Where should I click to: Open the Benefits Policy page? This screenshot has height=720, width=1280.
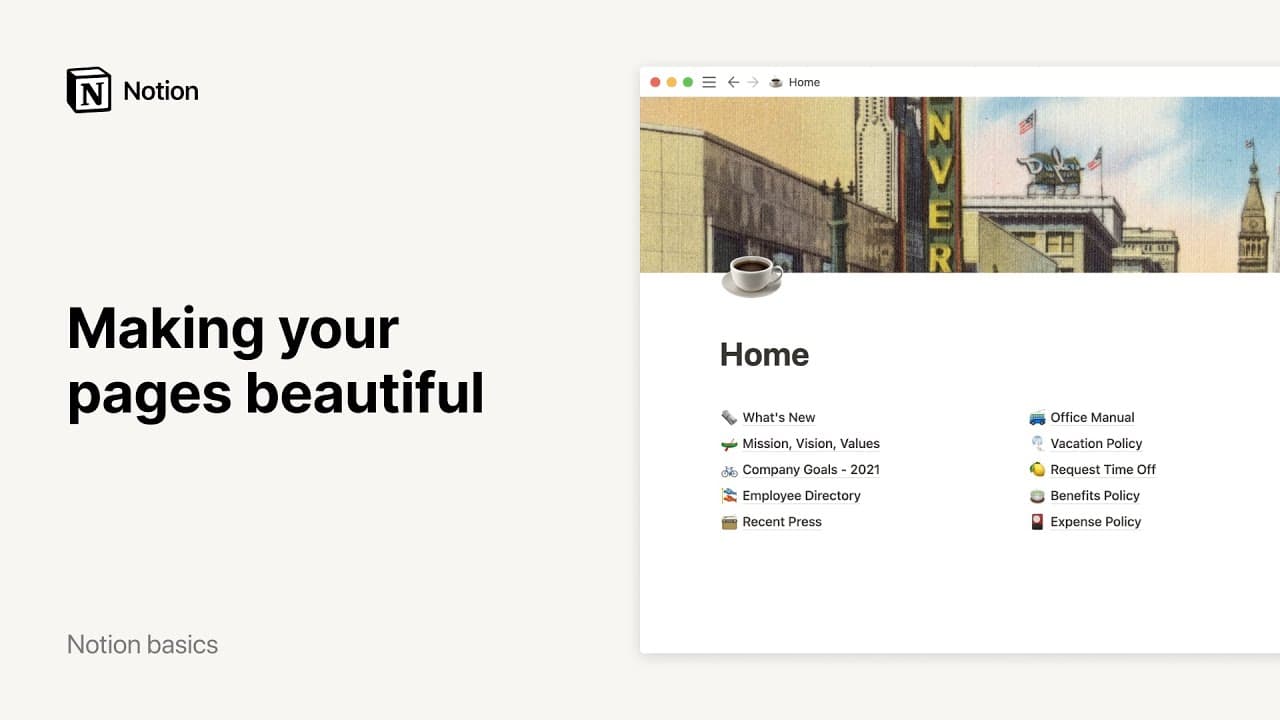pos(1095,496)
